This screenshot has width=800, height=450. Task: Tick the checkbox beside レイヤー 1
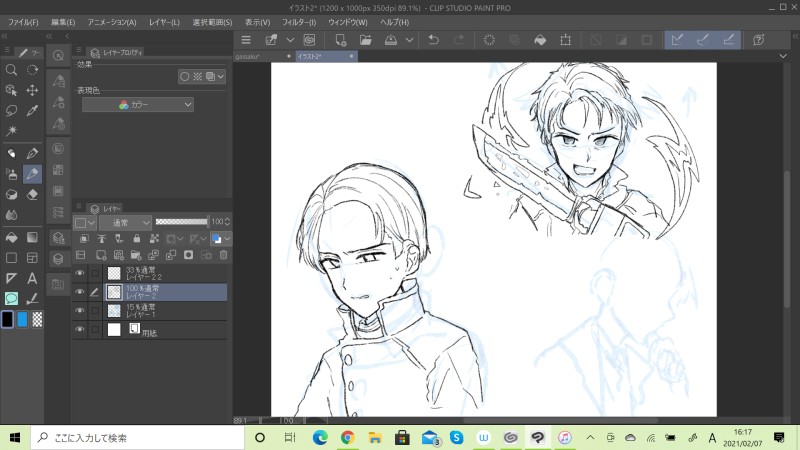(x=95, y=311)
